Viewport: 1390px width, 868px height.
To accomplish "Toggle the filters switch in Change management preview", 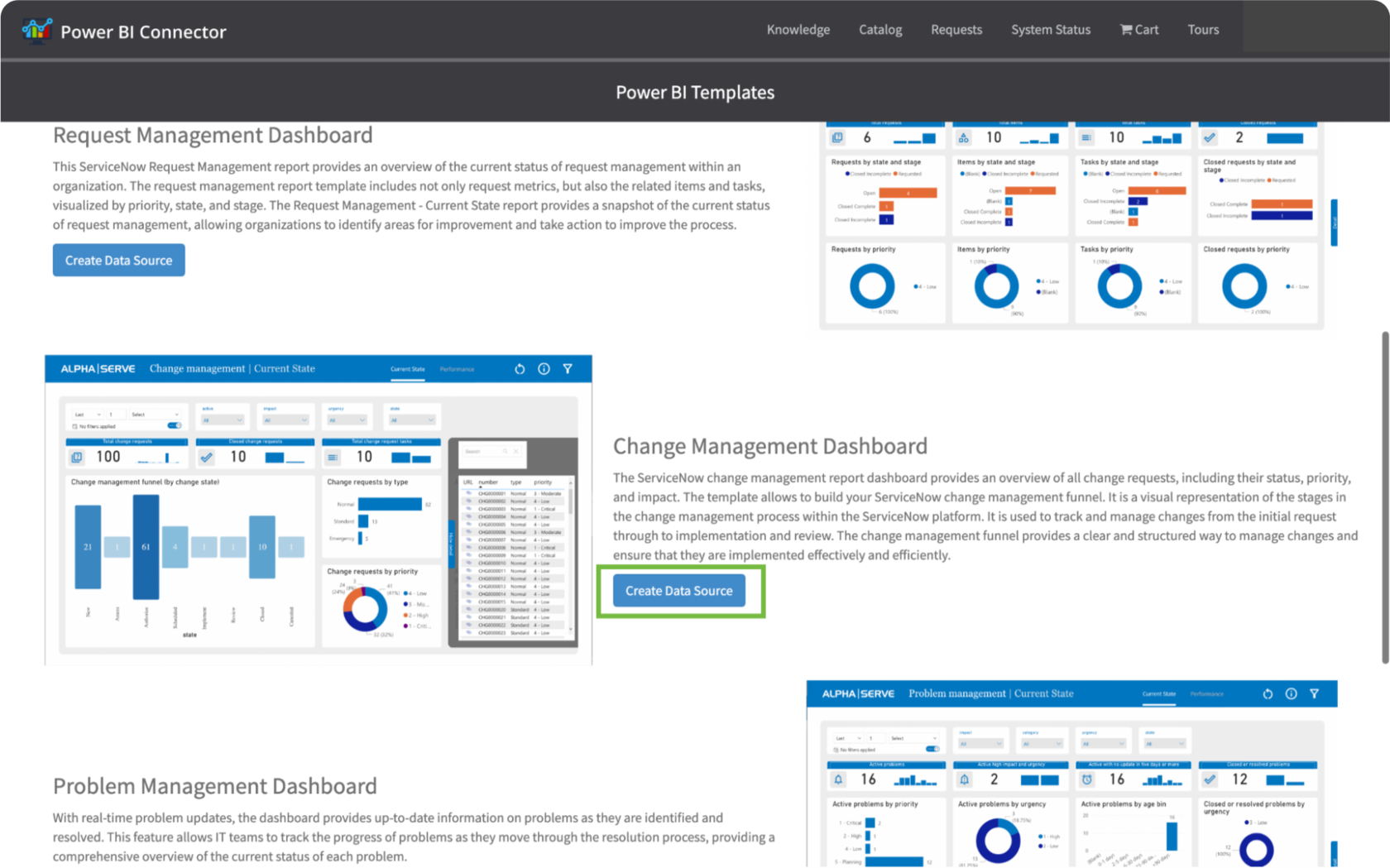I will (x=174, y=424).
